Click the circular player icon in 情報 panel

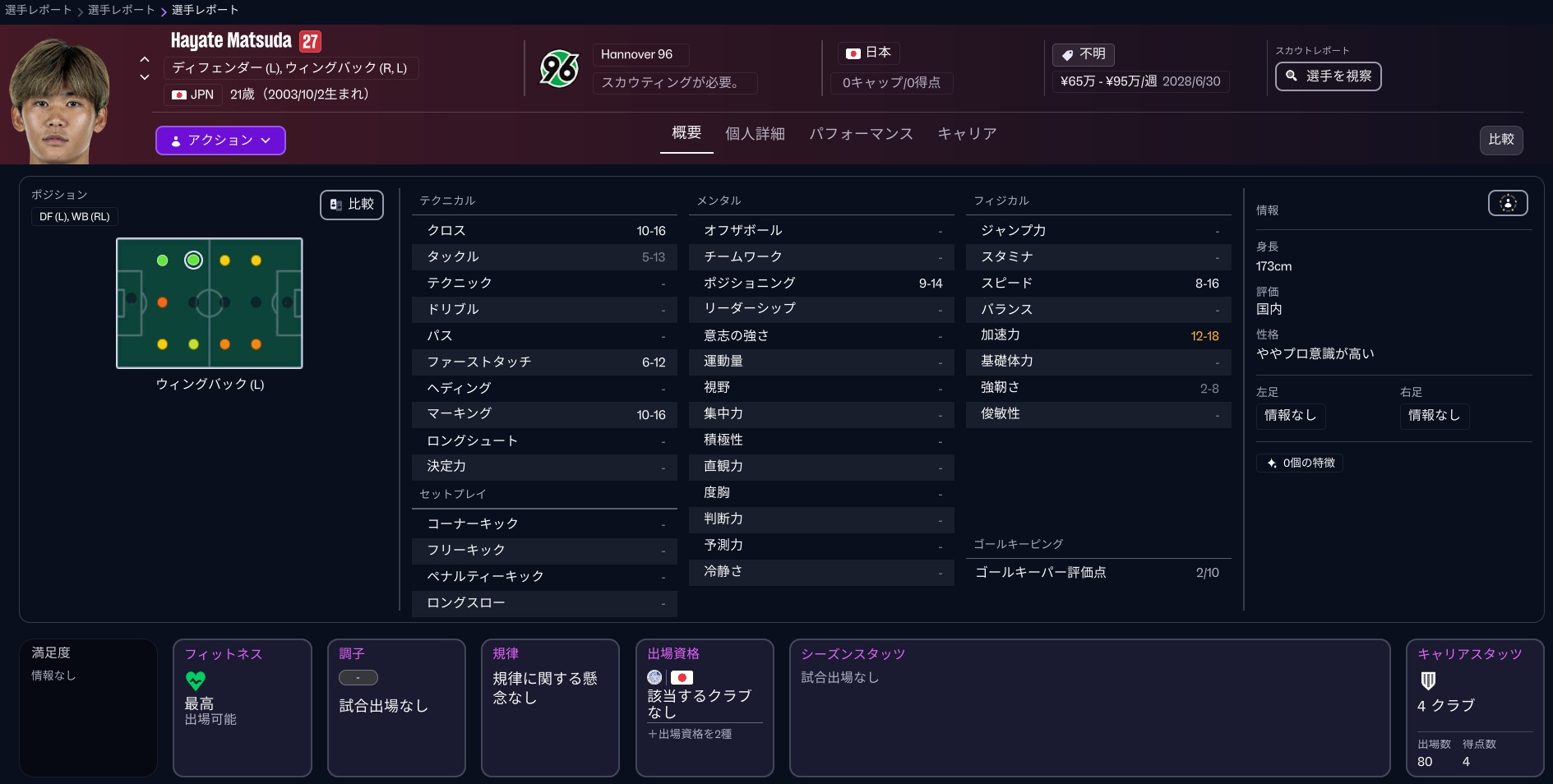(1507, 203)
